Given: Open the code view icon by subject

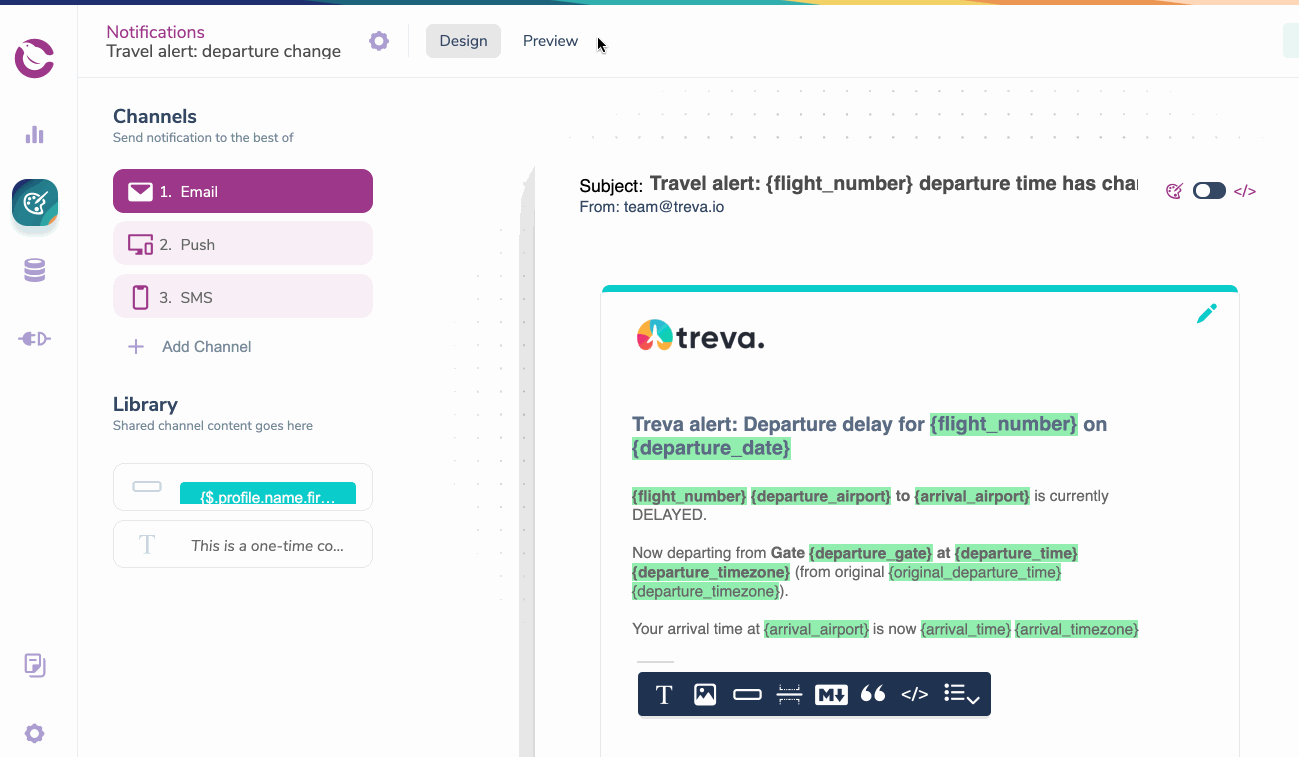Looking at the screenshot, I should (x=1245, y=191).
